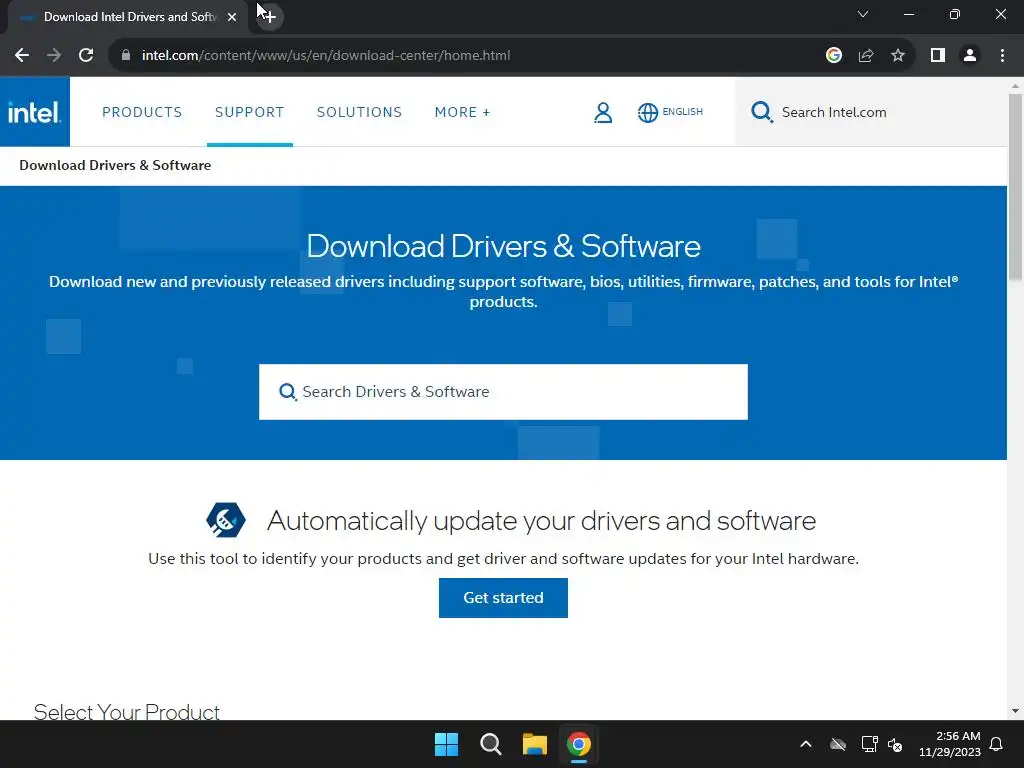The image size is (1024, 768).
Task: Click the Intel logo
Action: pos(35,112)
